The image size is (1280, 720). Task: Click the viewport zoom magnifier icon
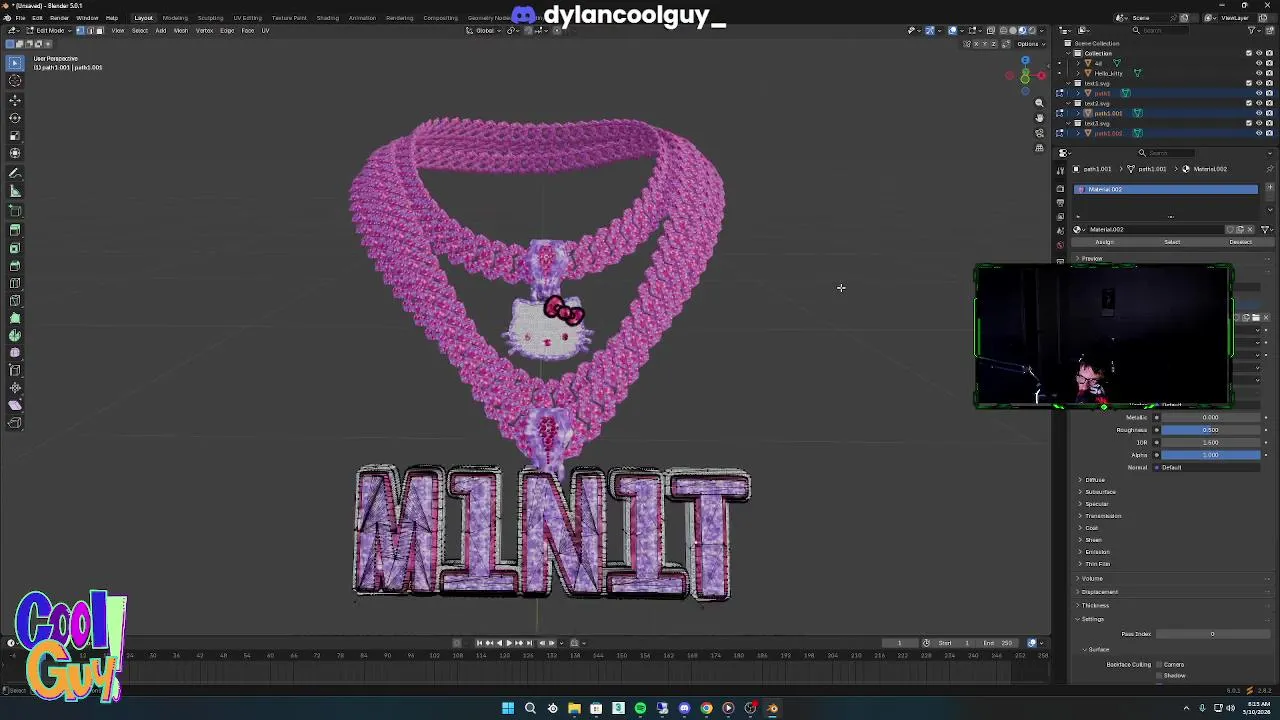[1039, 103]
